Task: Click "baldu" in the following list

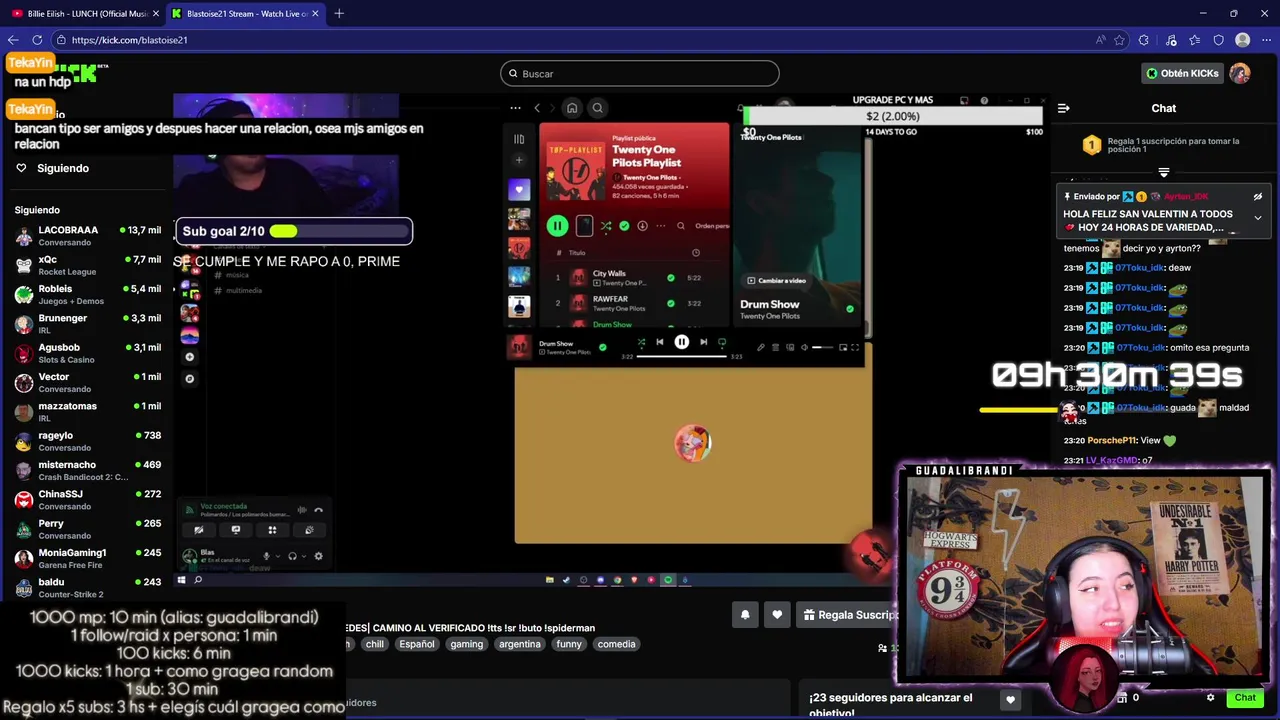Action: tap(51, 582)
